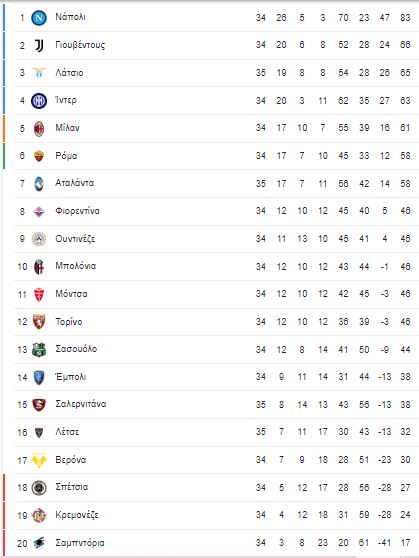Image resolution: width=419 pixels, height=558 pixels.
Task: Click the Milan red-black crest icon
Action: pos(39,128)
